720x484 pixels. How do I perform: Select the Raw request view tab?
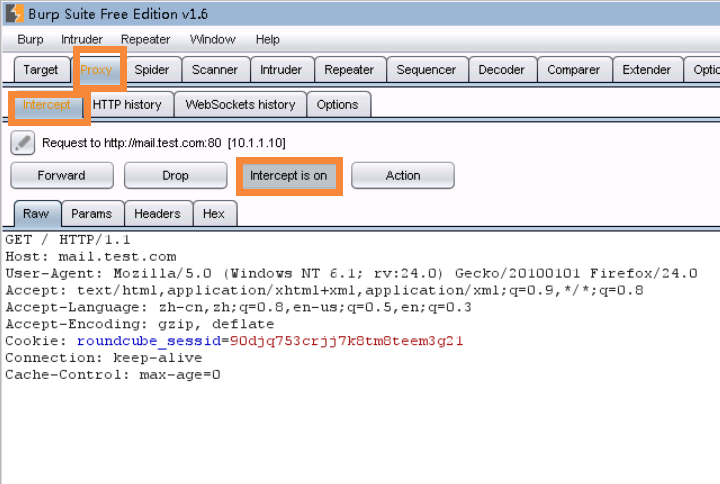point(36,214)
